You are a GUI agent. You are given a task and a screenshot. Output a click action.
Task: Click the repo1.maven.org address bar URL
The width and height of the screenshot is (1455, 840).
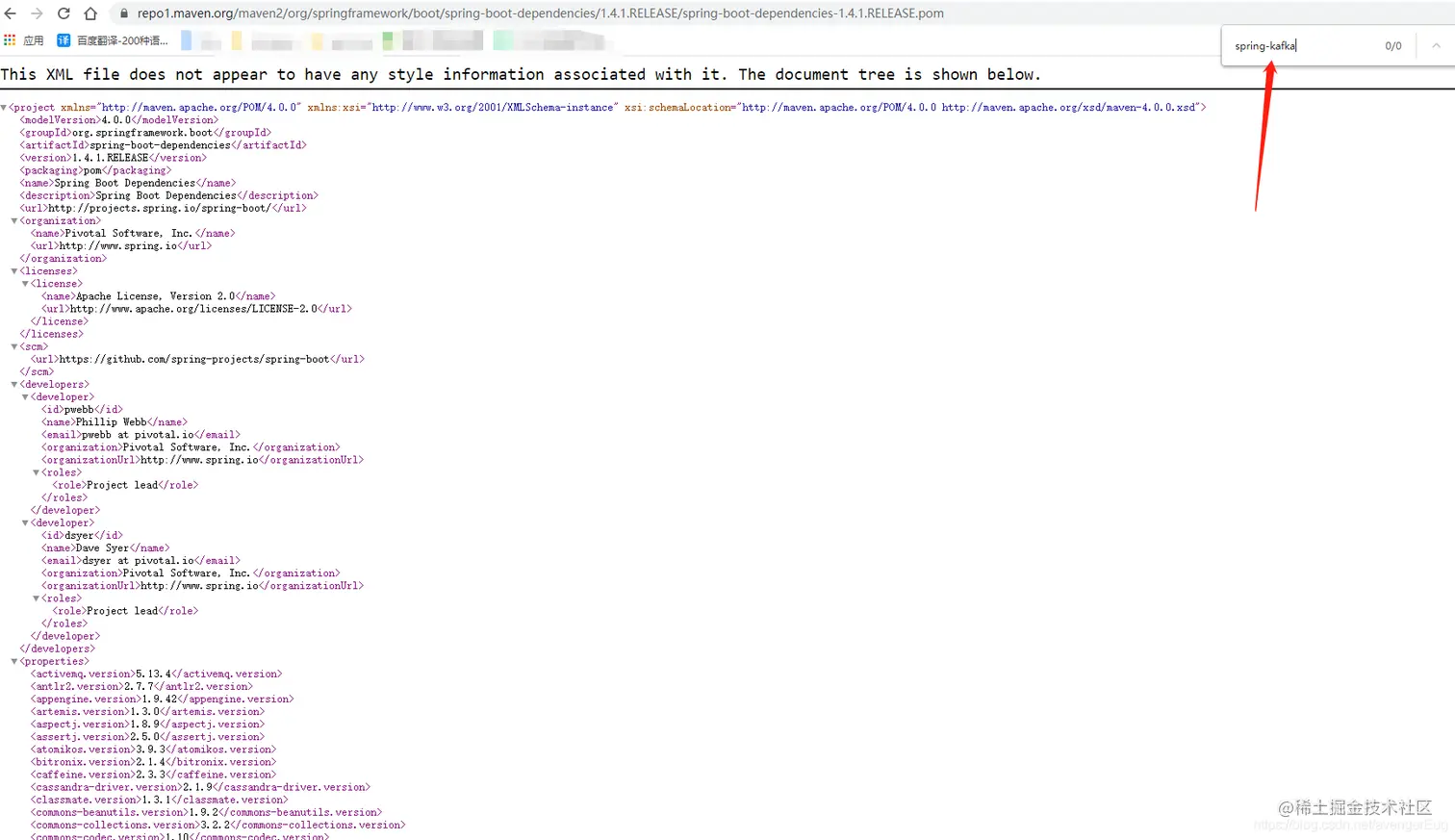tap(540, 13)
